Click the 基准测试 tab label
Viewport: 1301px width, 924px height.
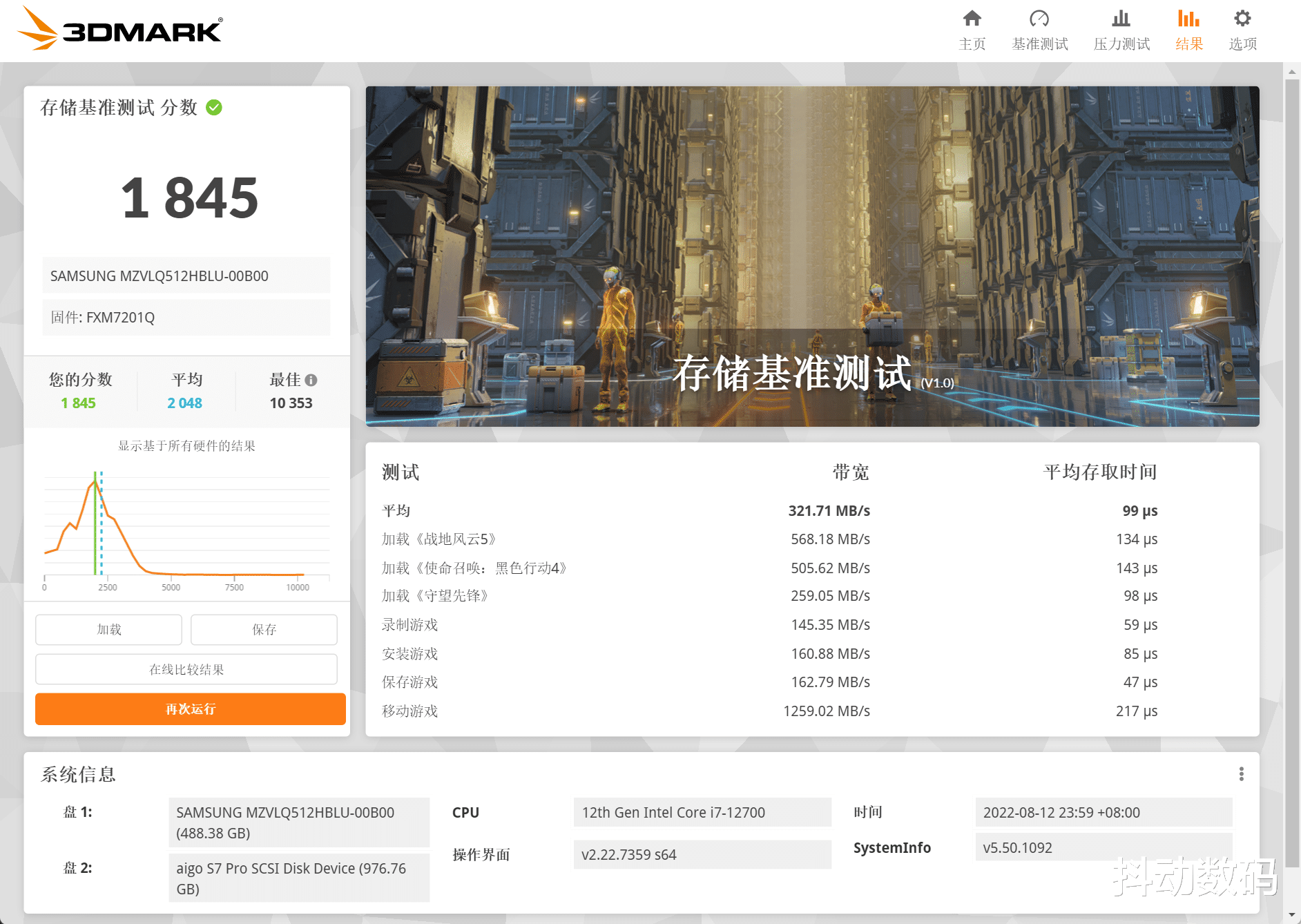click(1039, 44)
